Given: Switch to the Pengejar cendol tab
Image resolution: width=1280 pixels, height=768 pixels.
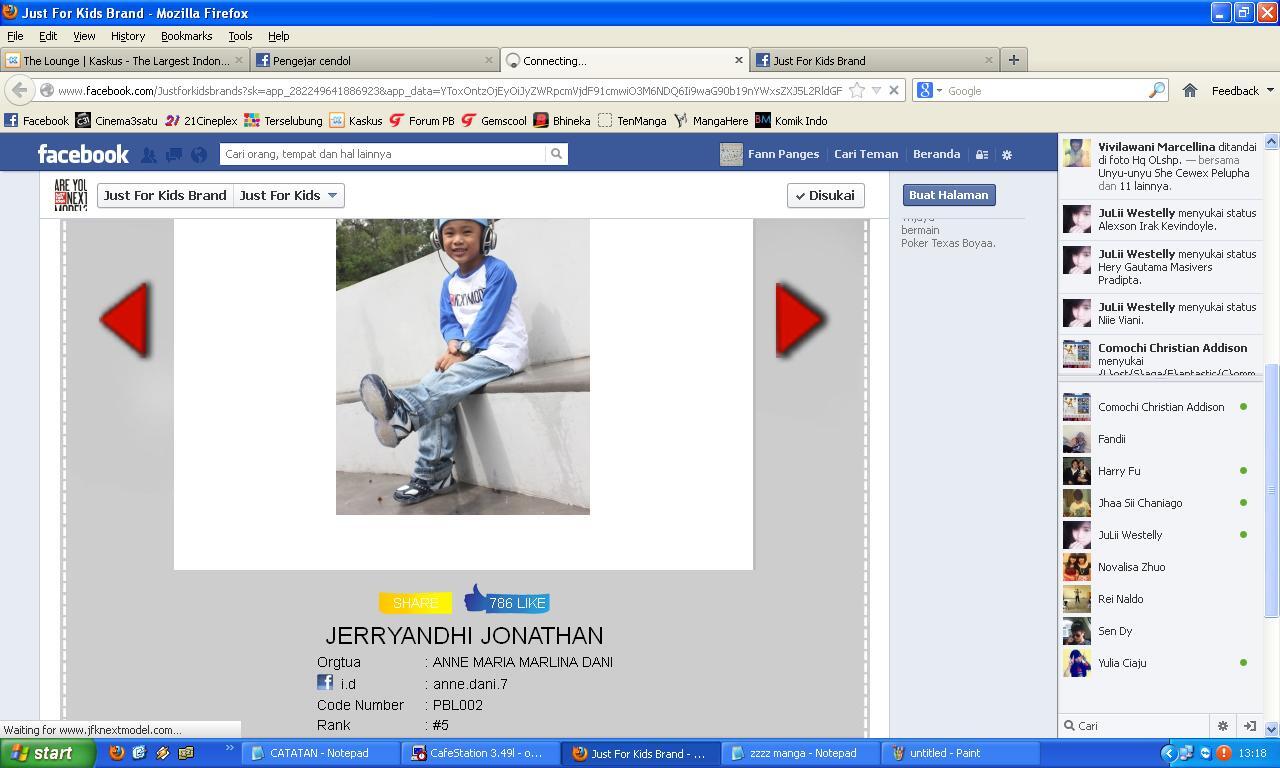Looking at the screenshot, I should click(x=375, y=60).
